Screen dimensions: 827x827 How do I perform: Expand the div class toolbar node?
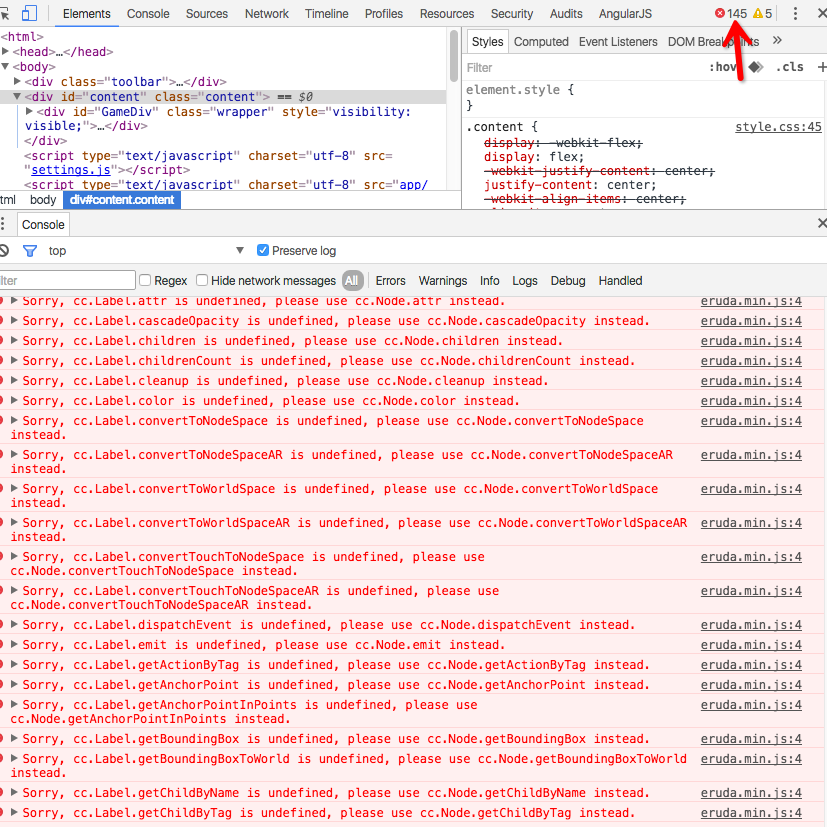[x=17, y=81]
